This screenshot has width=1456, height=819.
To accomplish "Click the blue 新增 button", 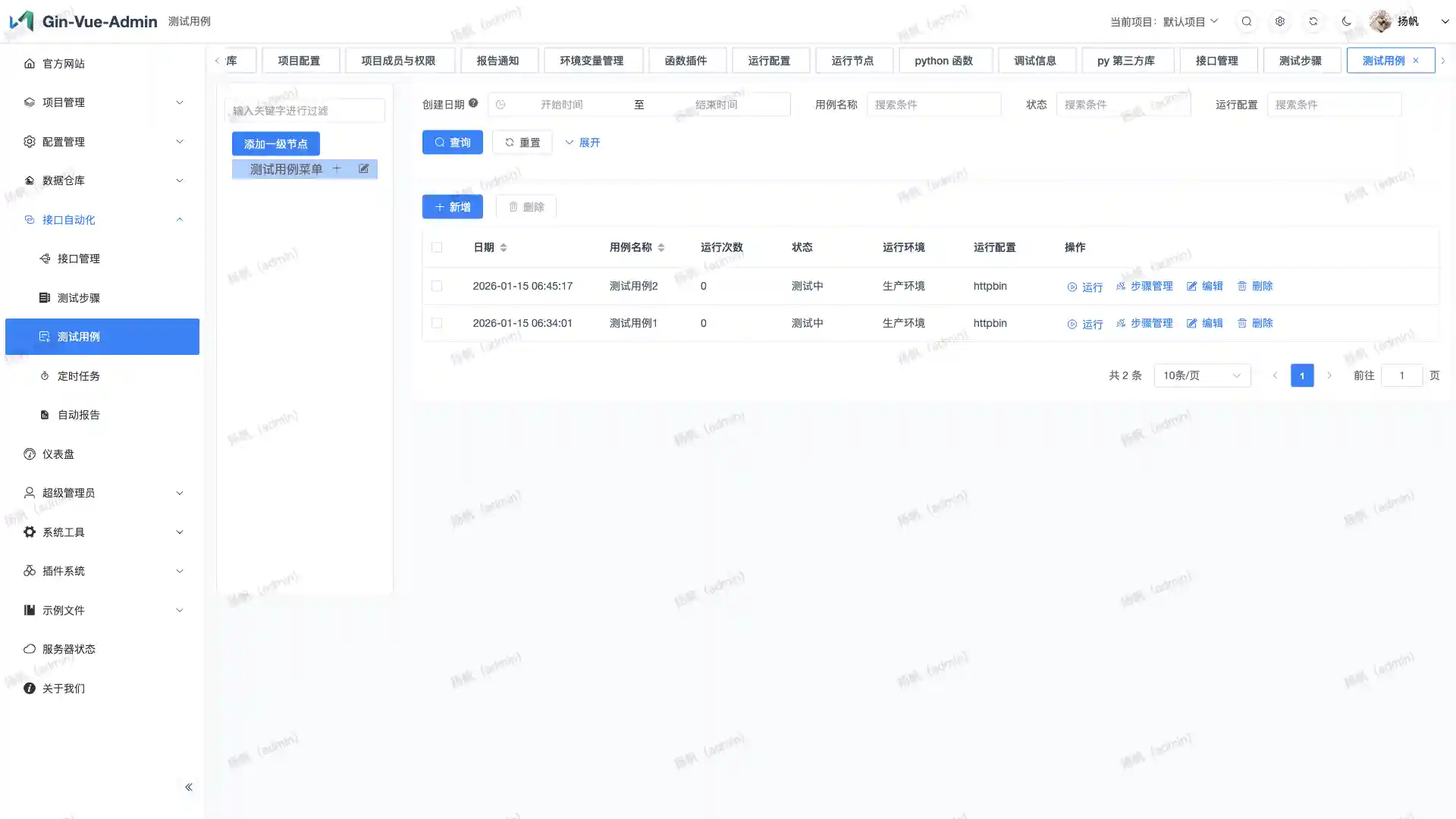I will [x=452, y=206].
